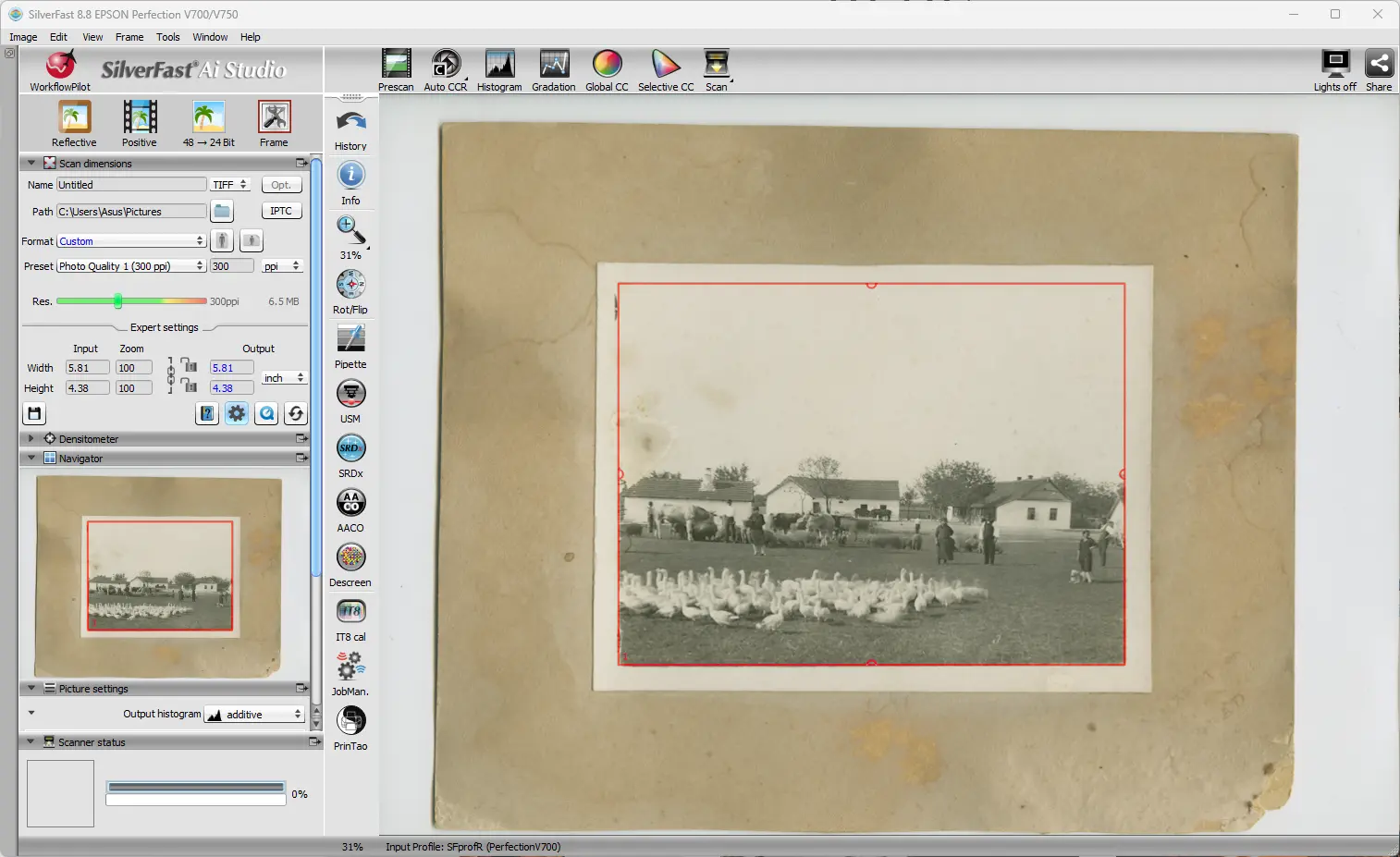Open the help book icon button
Image resolution: width=1400 pixels, height=857 pixels.
coord(207,413)
